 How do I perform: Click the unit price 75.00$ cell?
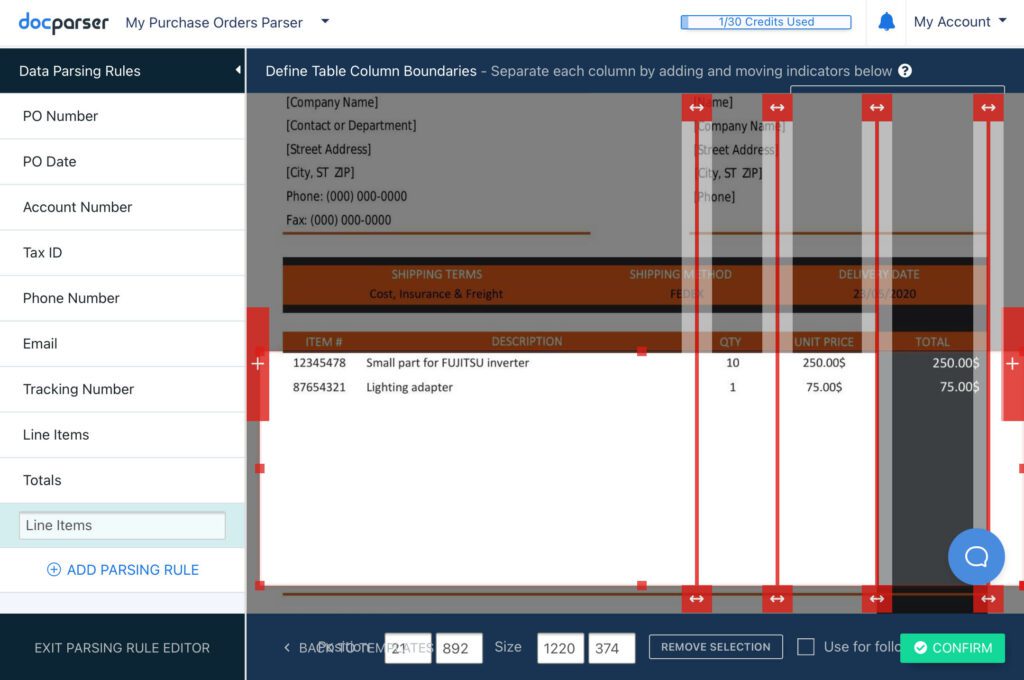(x=824, y=387)
